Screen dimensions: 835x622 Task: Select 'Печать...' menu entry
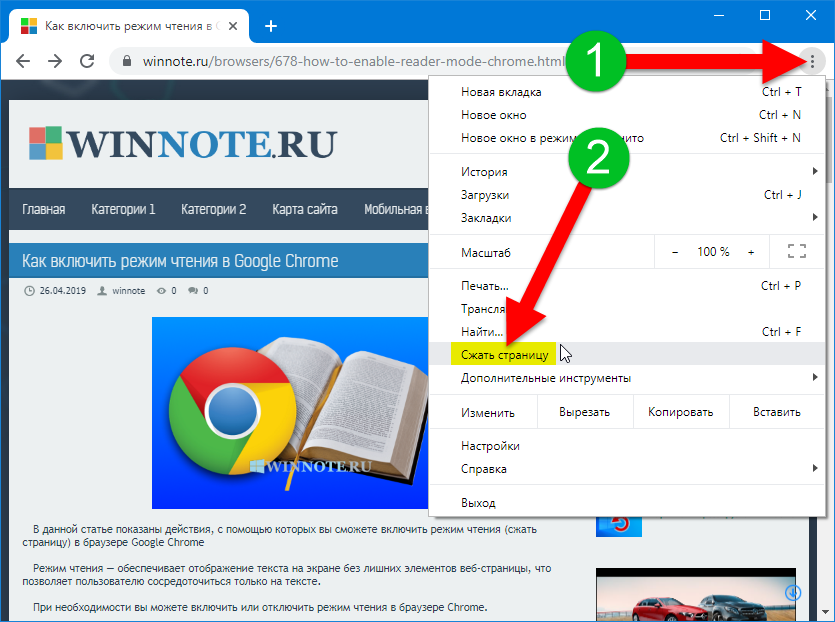627,285
